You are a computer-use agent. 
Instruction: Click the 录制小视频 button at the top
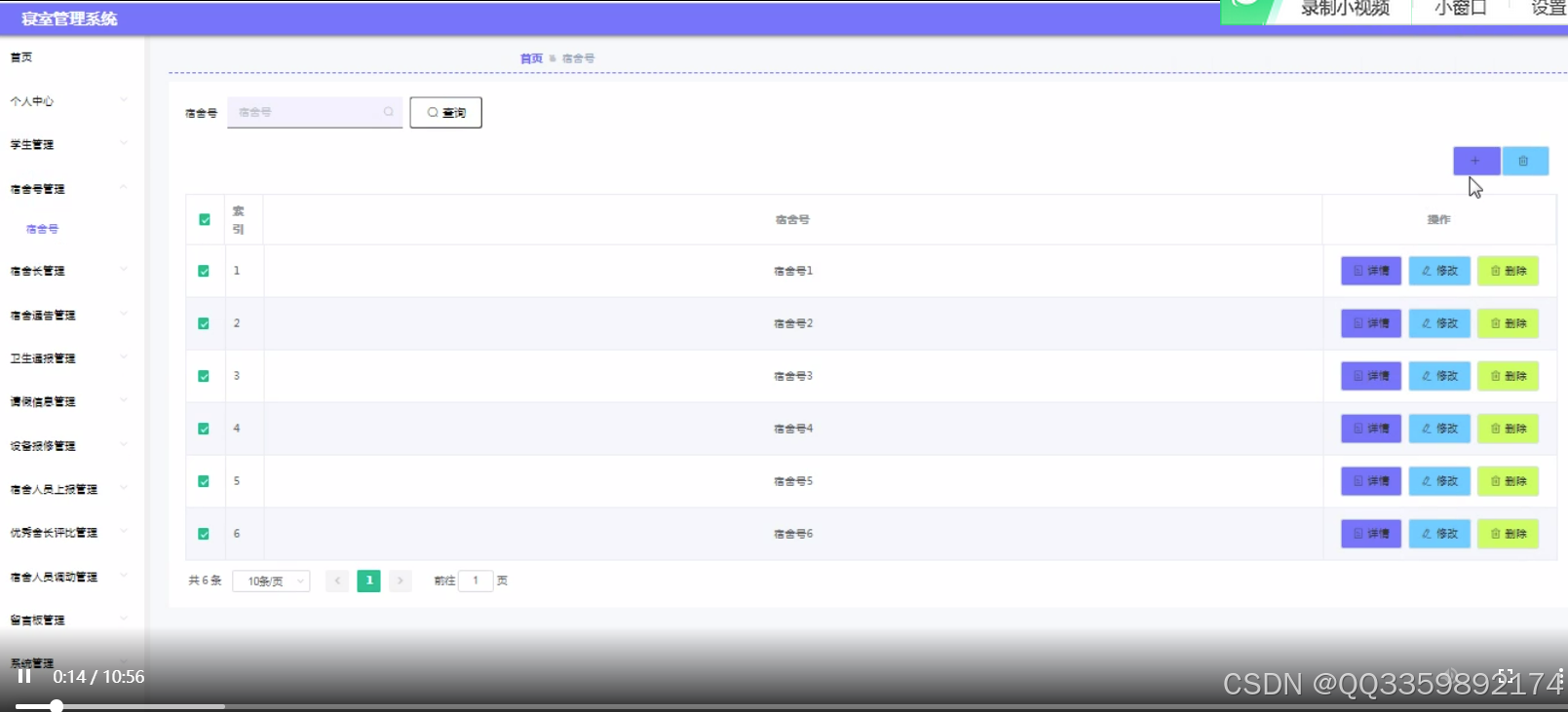1345,10
